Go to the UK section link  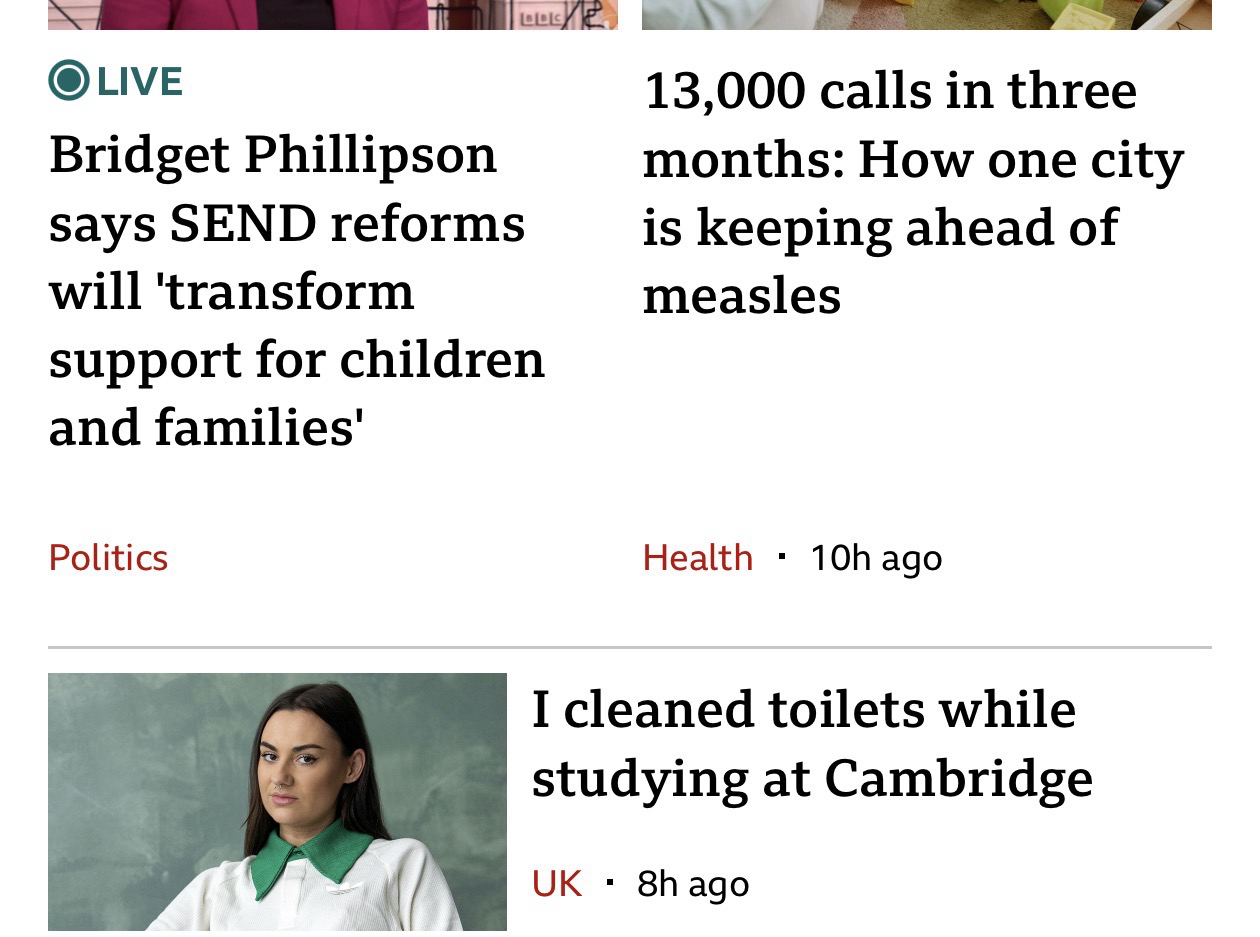(x=556, y=884)
